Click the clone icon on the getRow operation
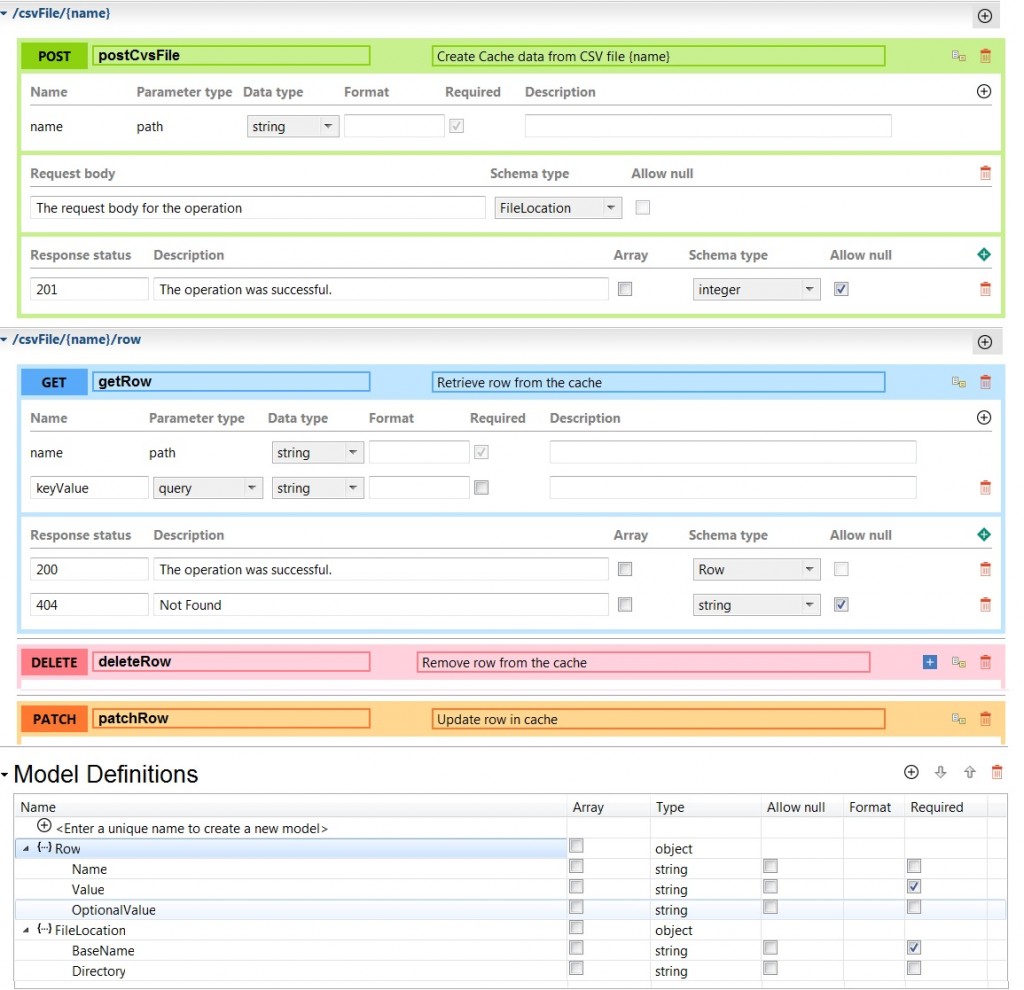 point(958,381)
